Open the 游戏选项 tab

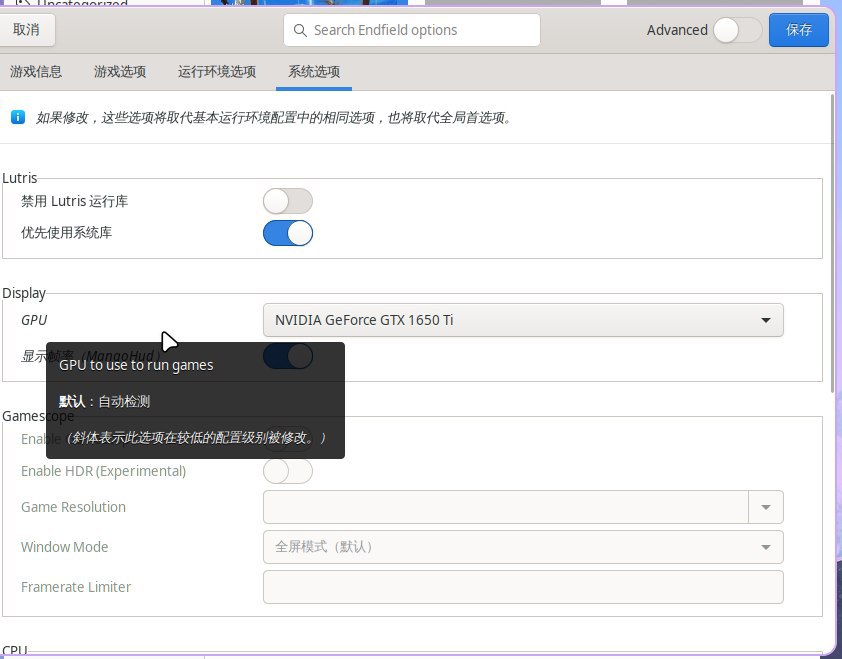[x=120, y=72]
